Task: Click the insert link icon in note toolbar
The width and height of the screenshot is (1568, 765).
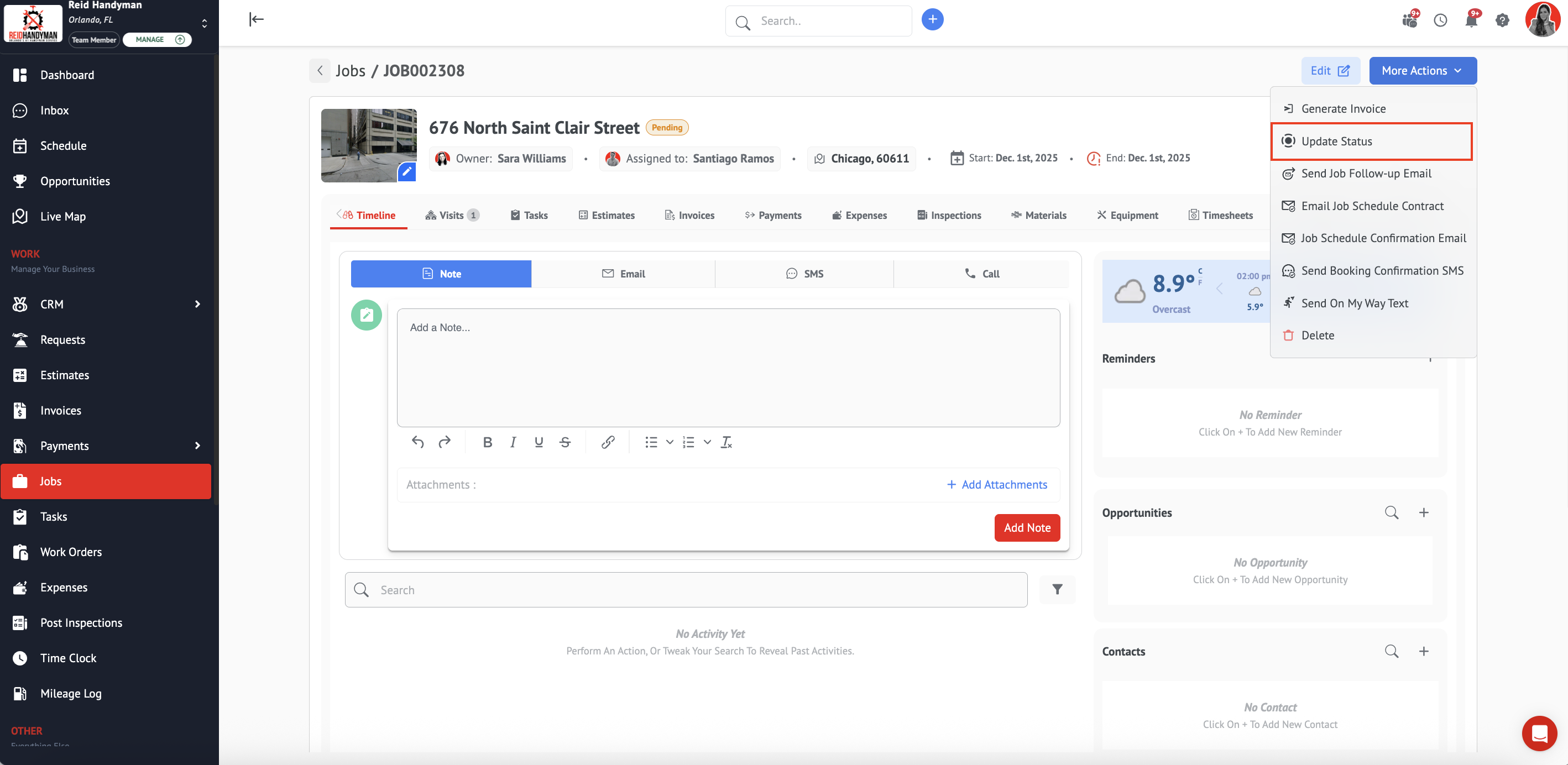Action: (608, 442)
